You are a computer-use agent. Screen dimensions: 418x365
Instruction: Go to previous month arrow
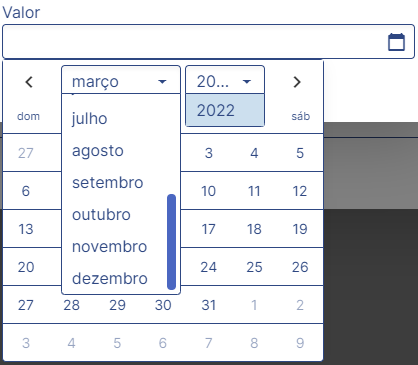click(29, 82)
